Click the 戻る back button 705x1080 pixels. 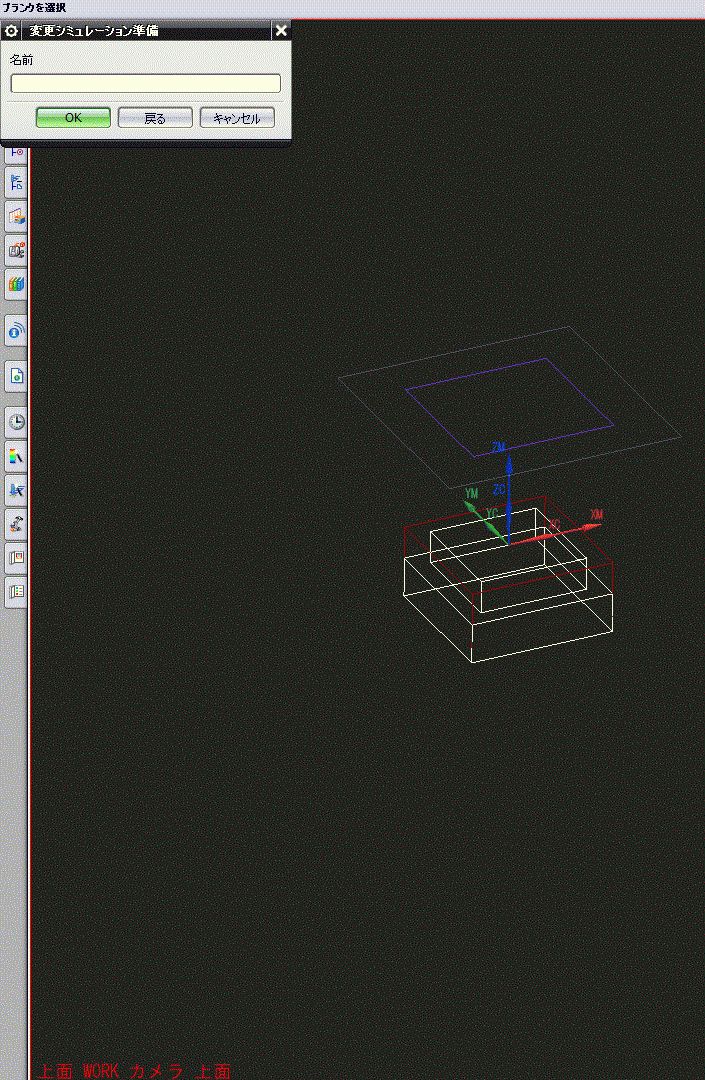pos(155,118)
